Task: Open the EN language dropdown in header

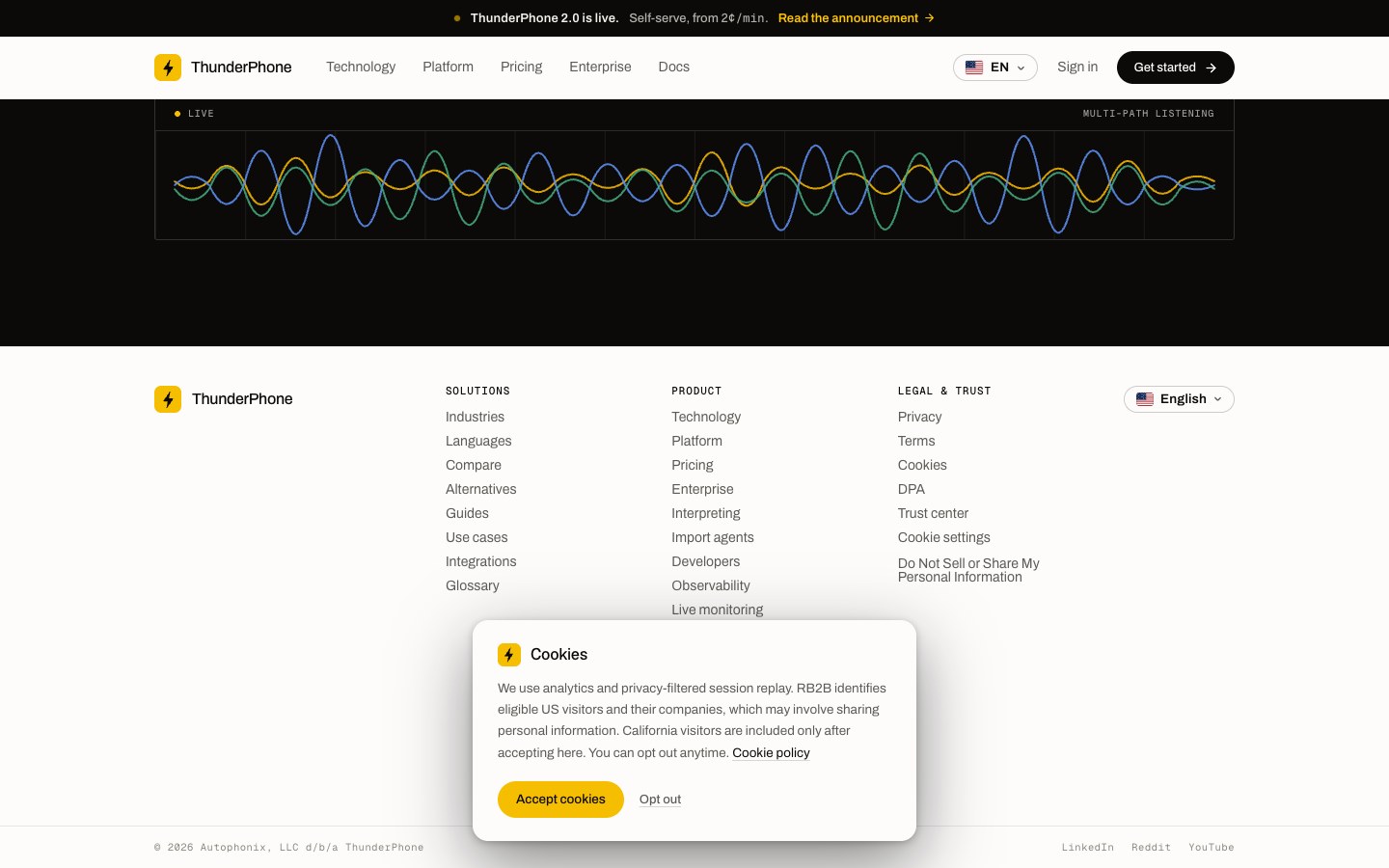Action: [x=995, y=68]
